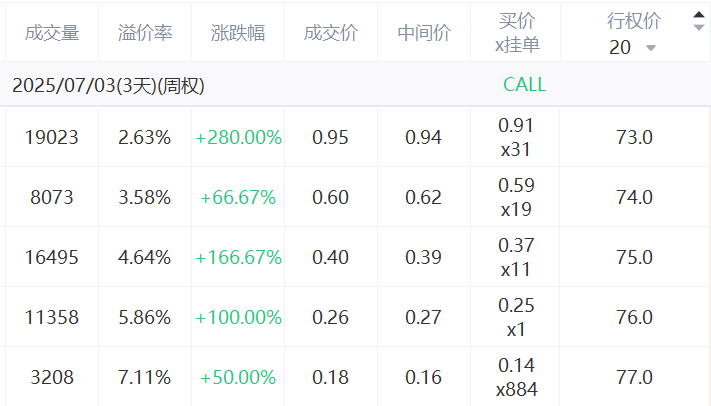Select the 成交价 column header

click(x=331, y=33)
